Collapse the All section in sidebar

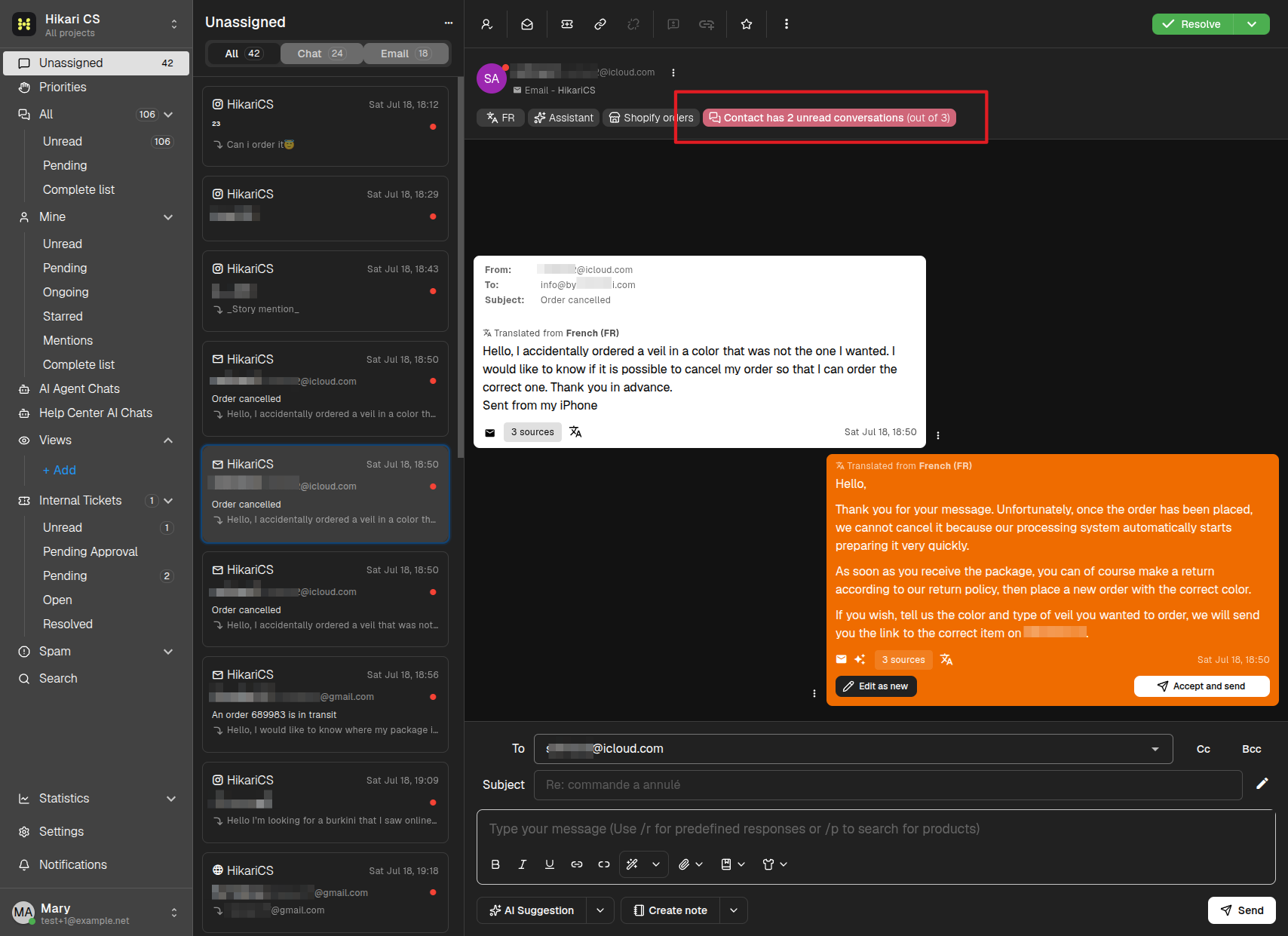pyautogui.click(x=168, y=115)
